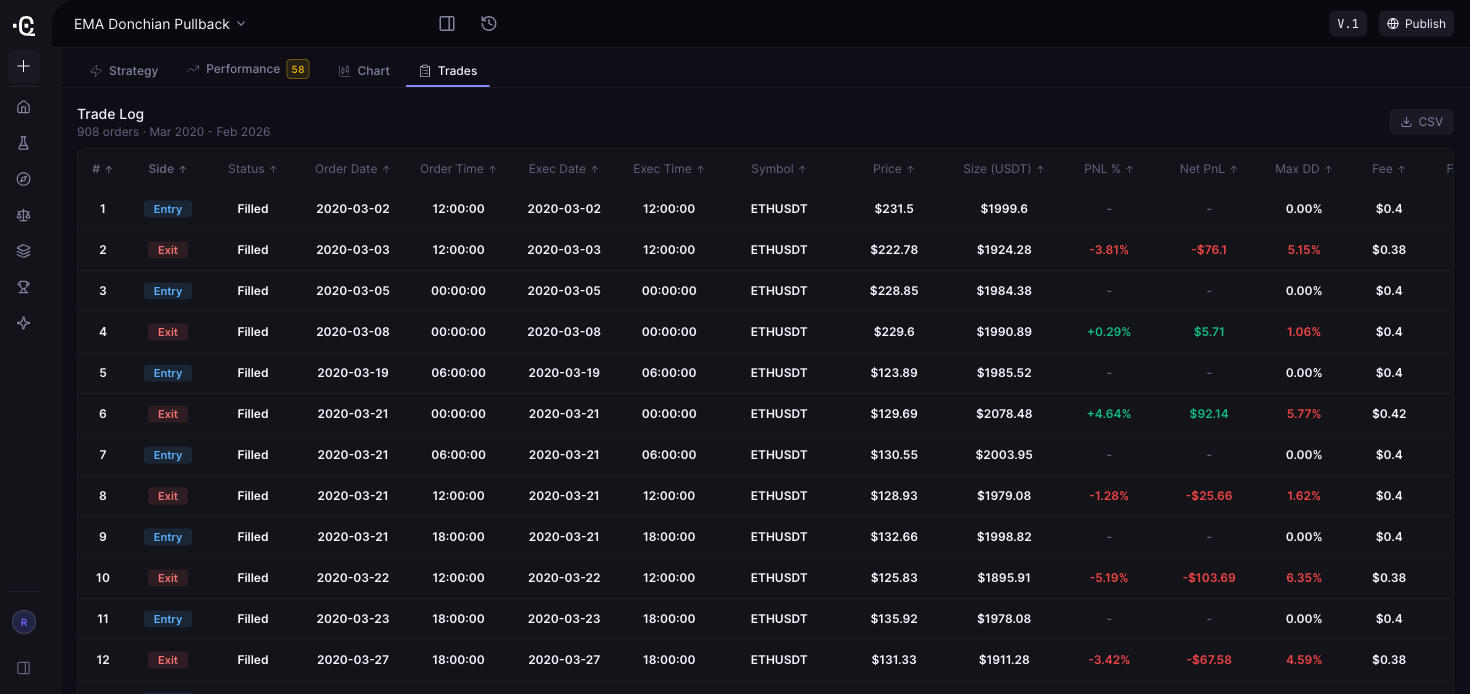Click the Entry badge in row 5
Screen dimensions: 1470x694
(168, 373)
